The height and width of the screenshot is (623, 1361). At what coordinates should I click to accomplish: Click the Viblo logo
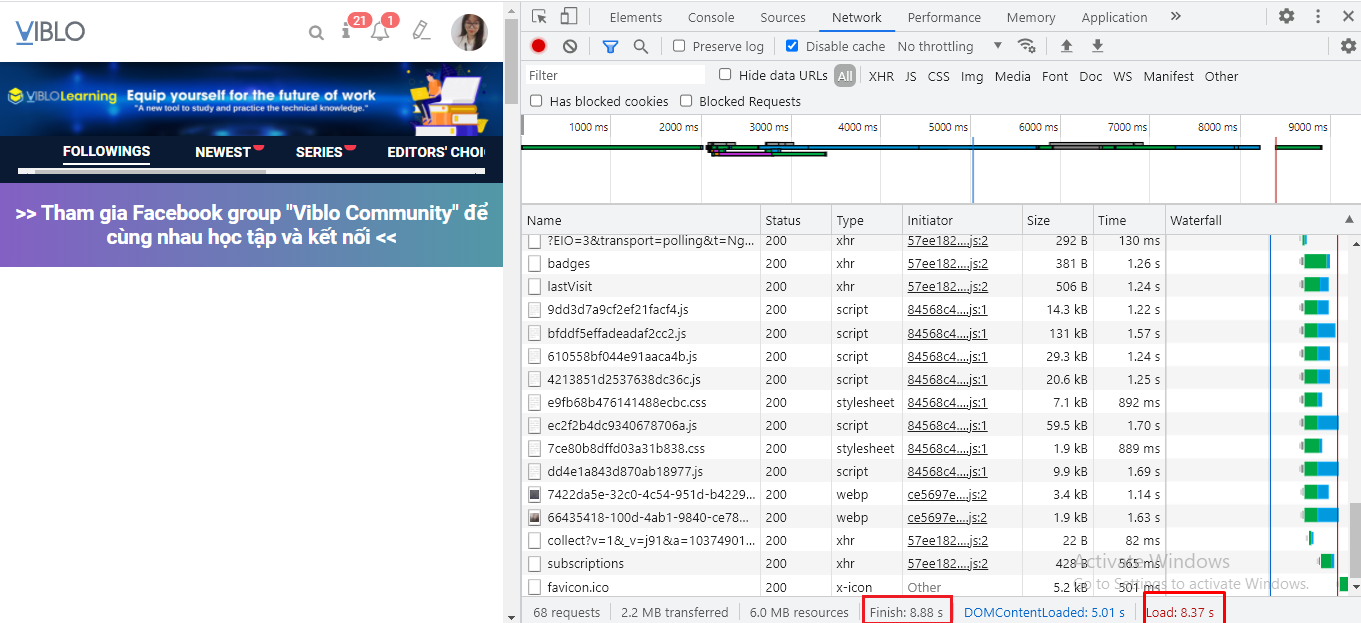50,32
